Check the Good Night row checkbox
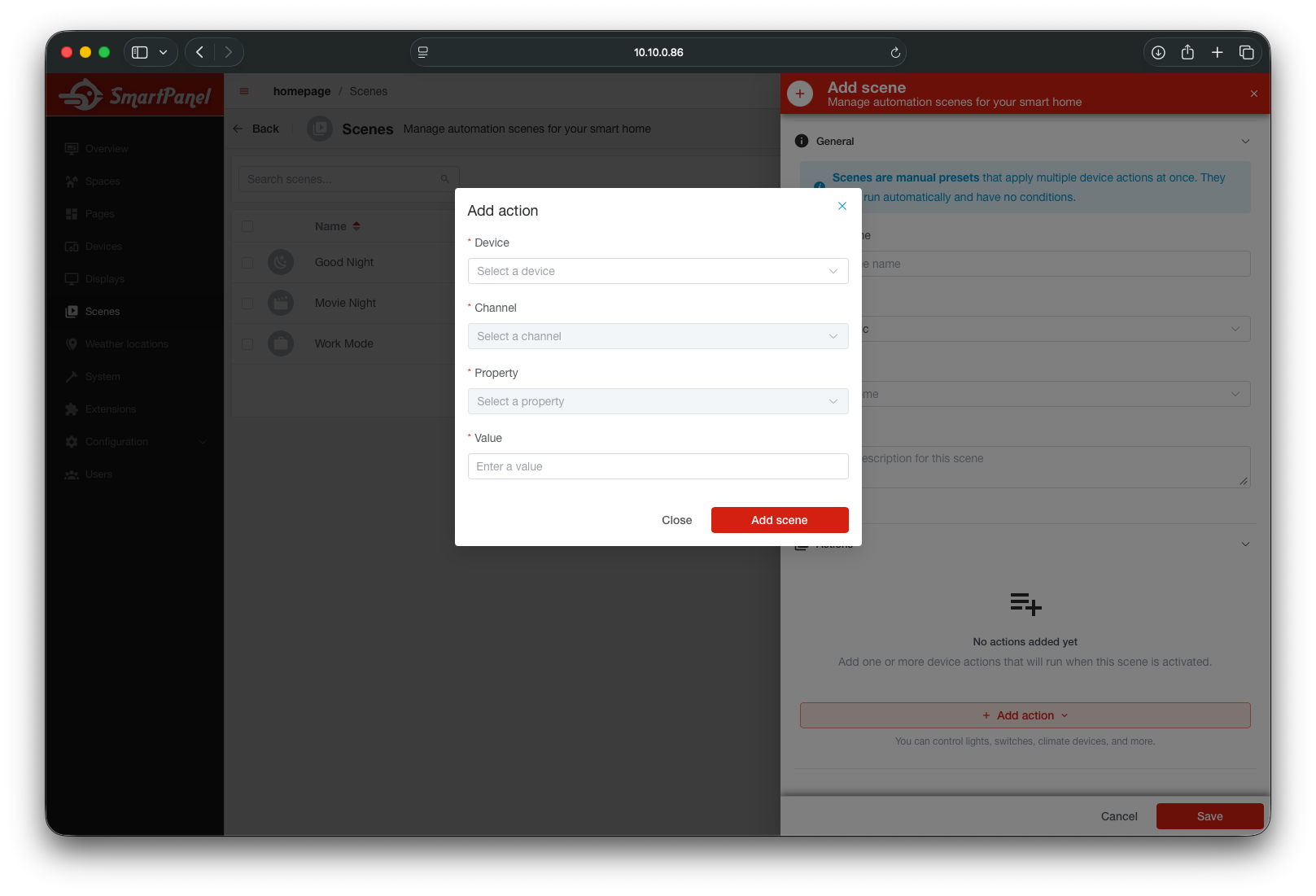Viewport: 1316px width, 896px height. pyautogui.click(x=247, y=263)
